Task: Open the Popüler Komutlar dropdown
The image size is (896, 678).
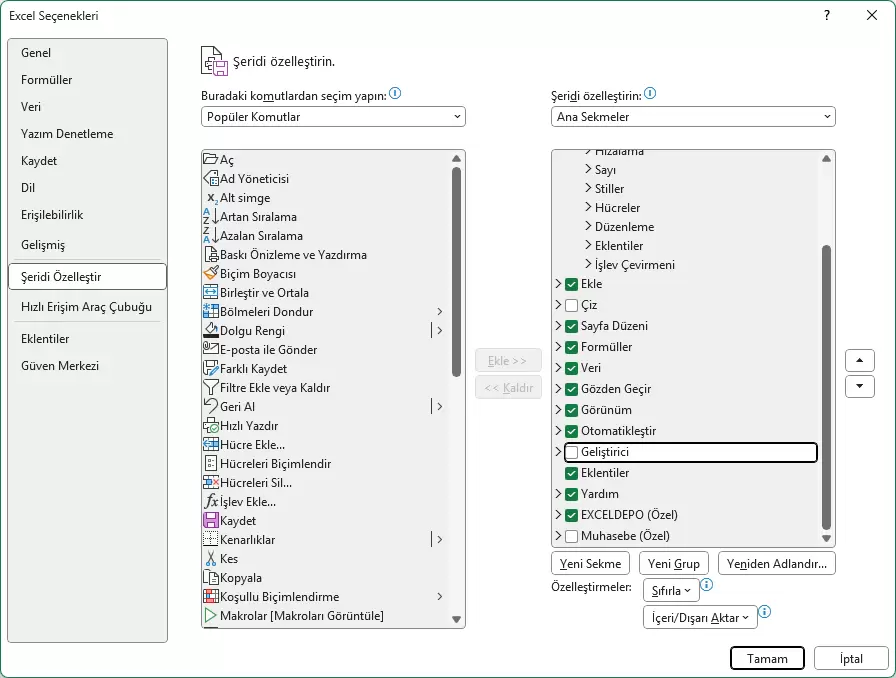Action: click(x=333, y=117)
